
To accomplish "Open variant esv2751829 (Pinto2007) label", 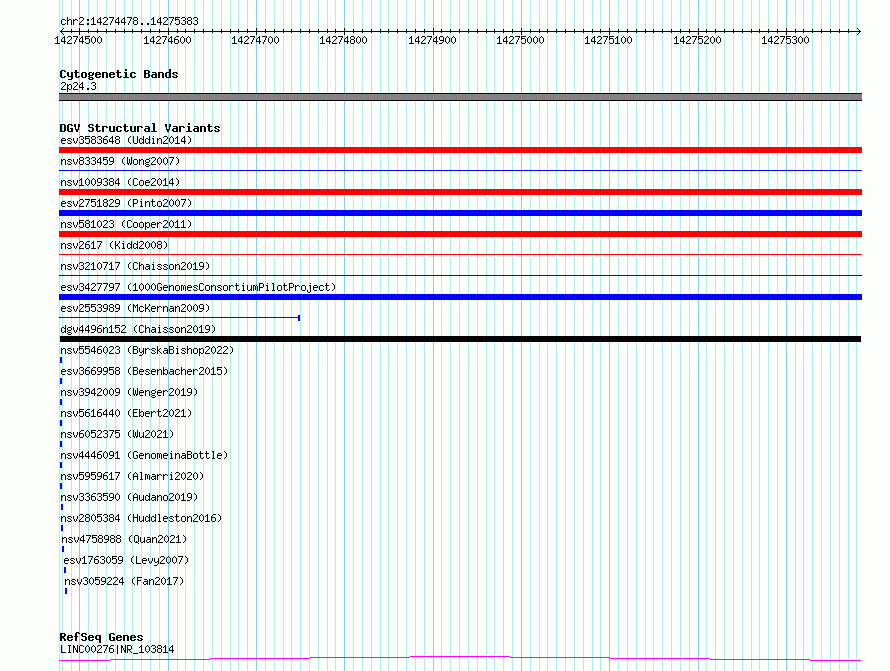I will pos(126,203).
